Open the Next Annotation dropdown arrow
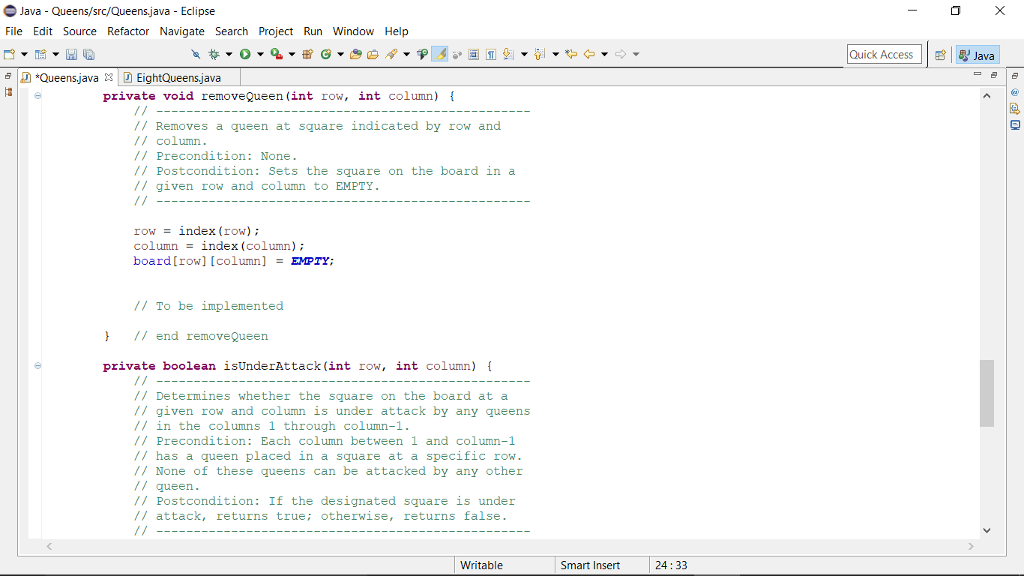The image size is (1024, 576). click(x=524, y=54)
